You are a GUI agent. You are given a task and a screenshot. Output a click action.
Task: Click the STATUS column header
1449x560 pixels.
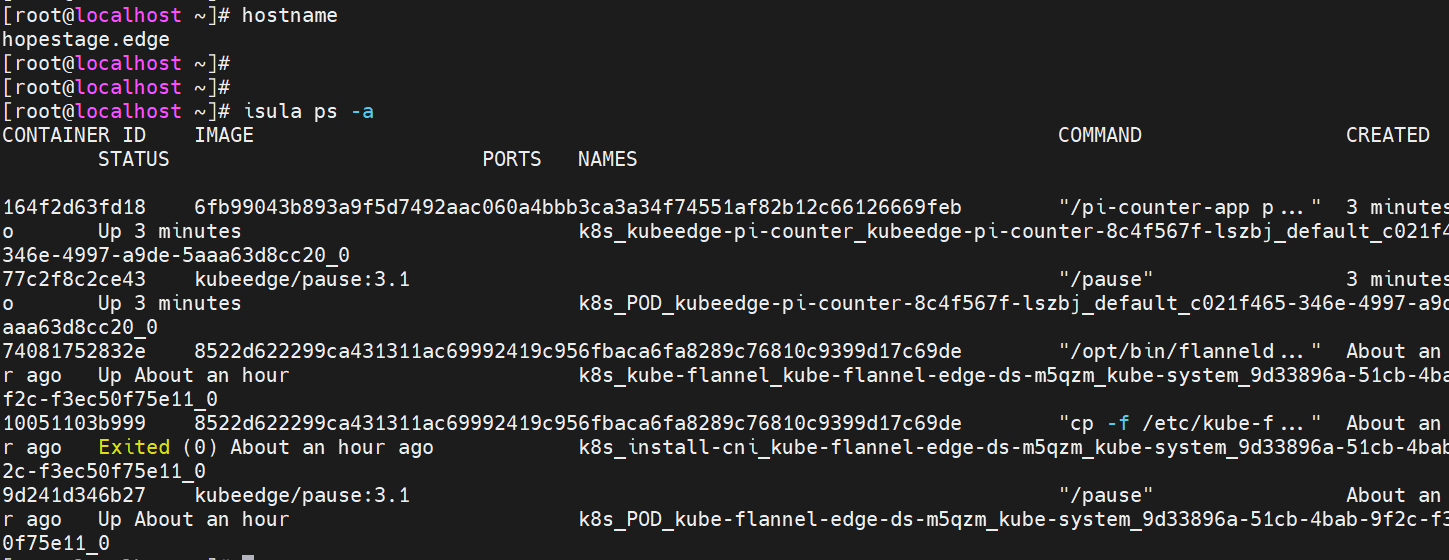[x=133, y=159]
